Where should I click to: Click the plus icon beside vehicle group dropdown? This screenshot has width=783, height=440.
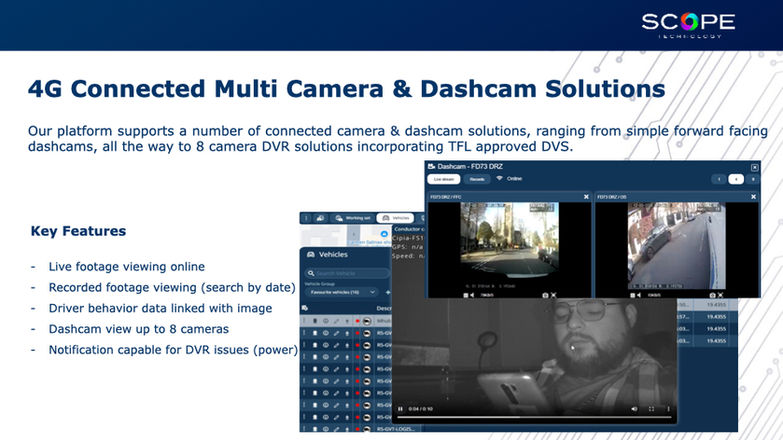(x=388, y=292)
